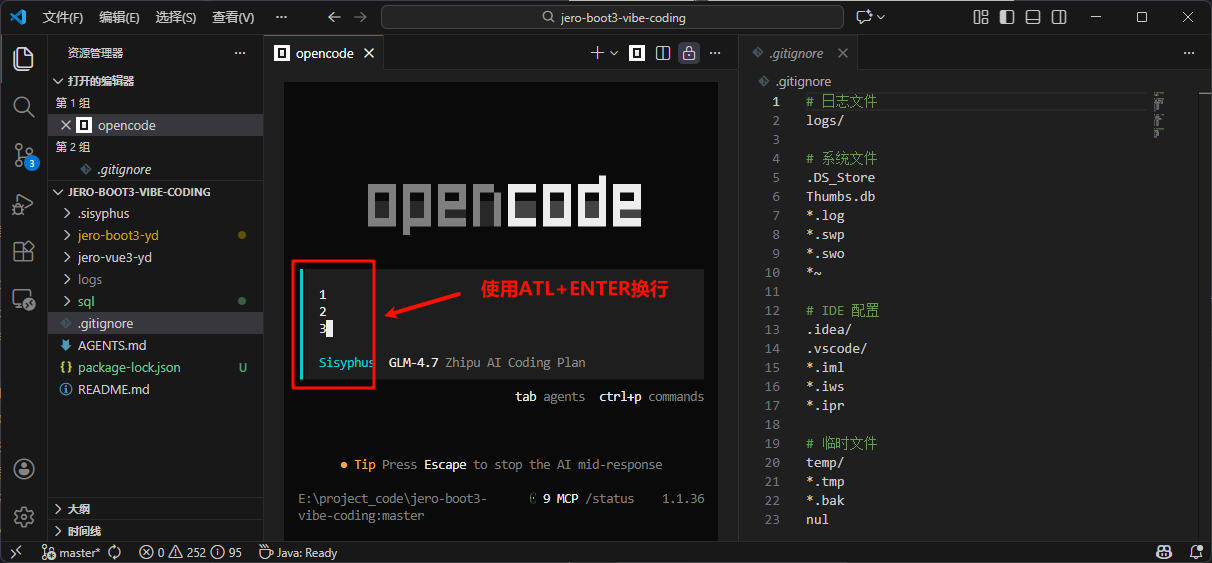The width and height of the screenshot is (1212, 563).
Task: Click the VS Code logo icon
Action: pos(18,17)
